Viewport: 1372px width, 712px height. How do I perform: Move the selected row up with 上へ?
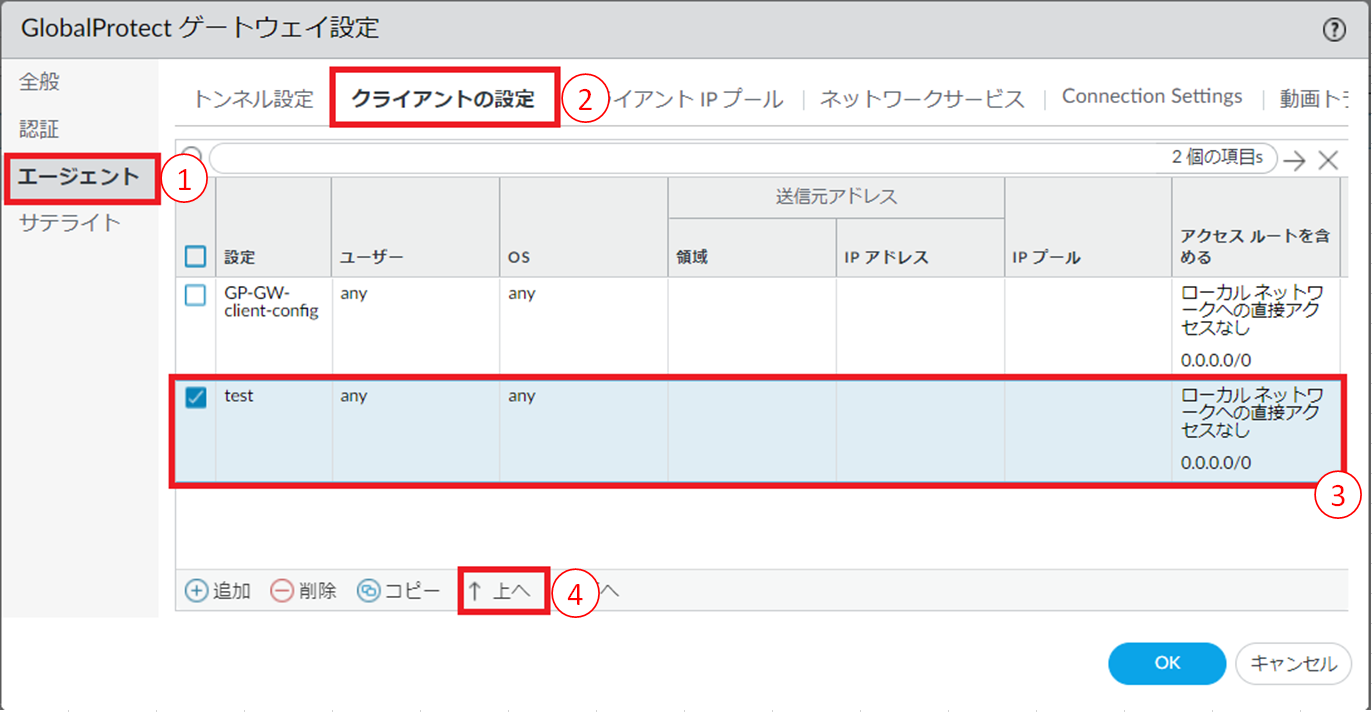502,591
